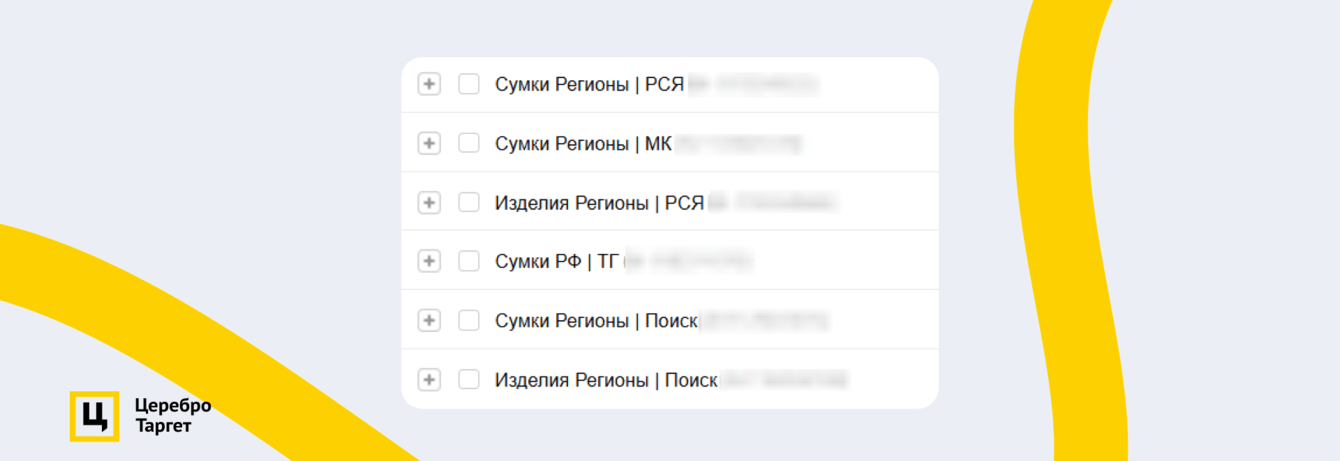Tick checkbox for Сумки Регионы | РСЯ
Screen dimensions: 1340x461
click(469, 84)
